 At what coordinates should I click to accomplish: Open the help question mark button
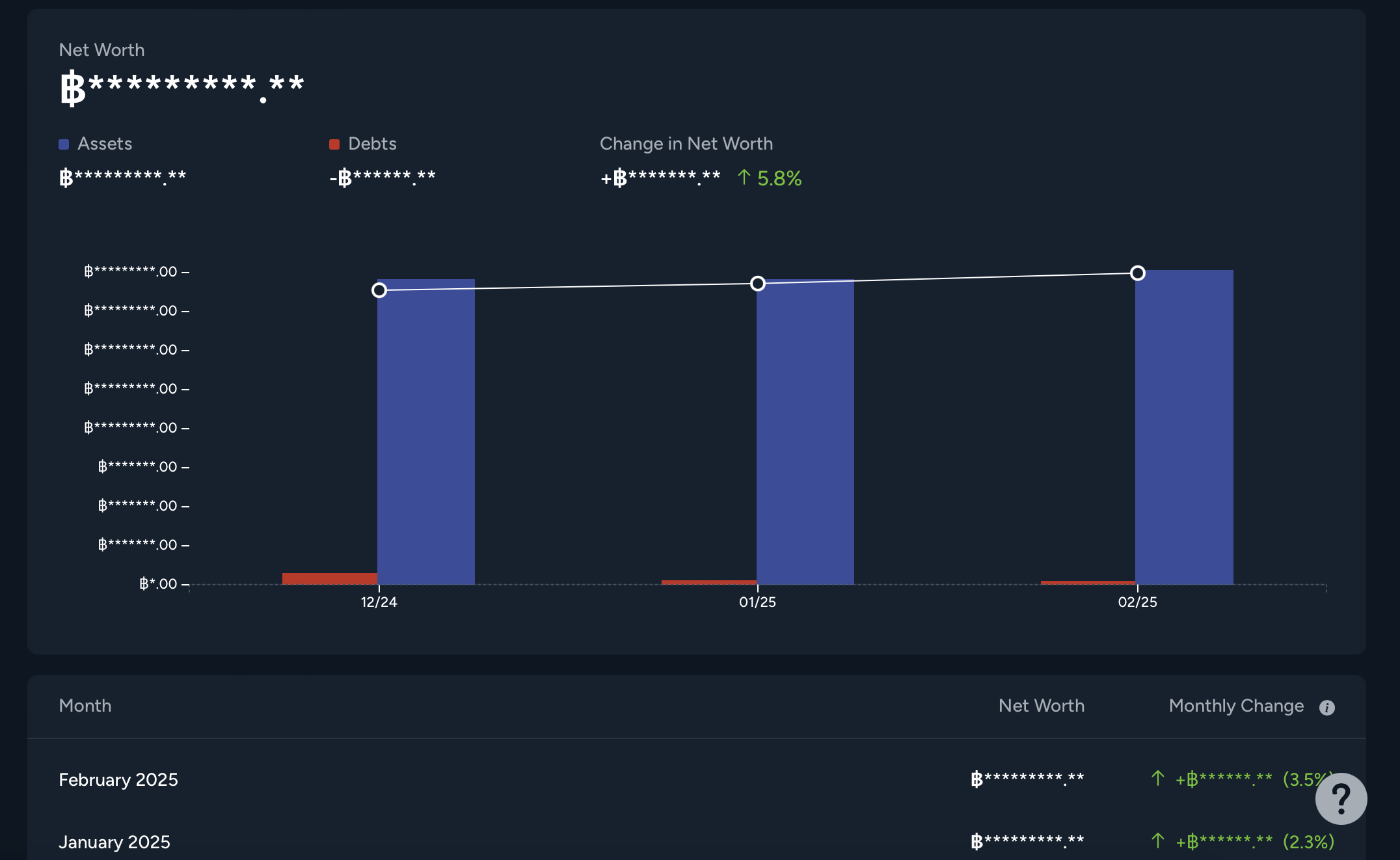tap(1341, 799)
